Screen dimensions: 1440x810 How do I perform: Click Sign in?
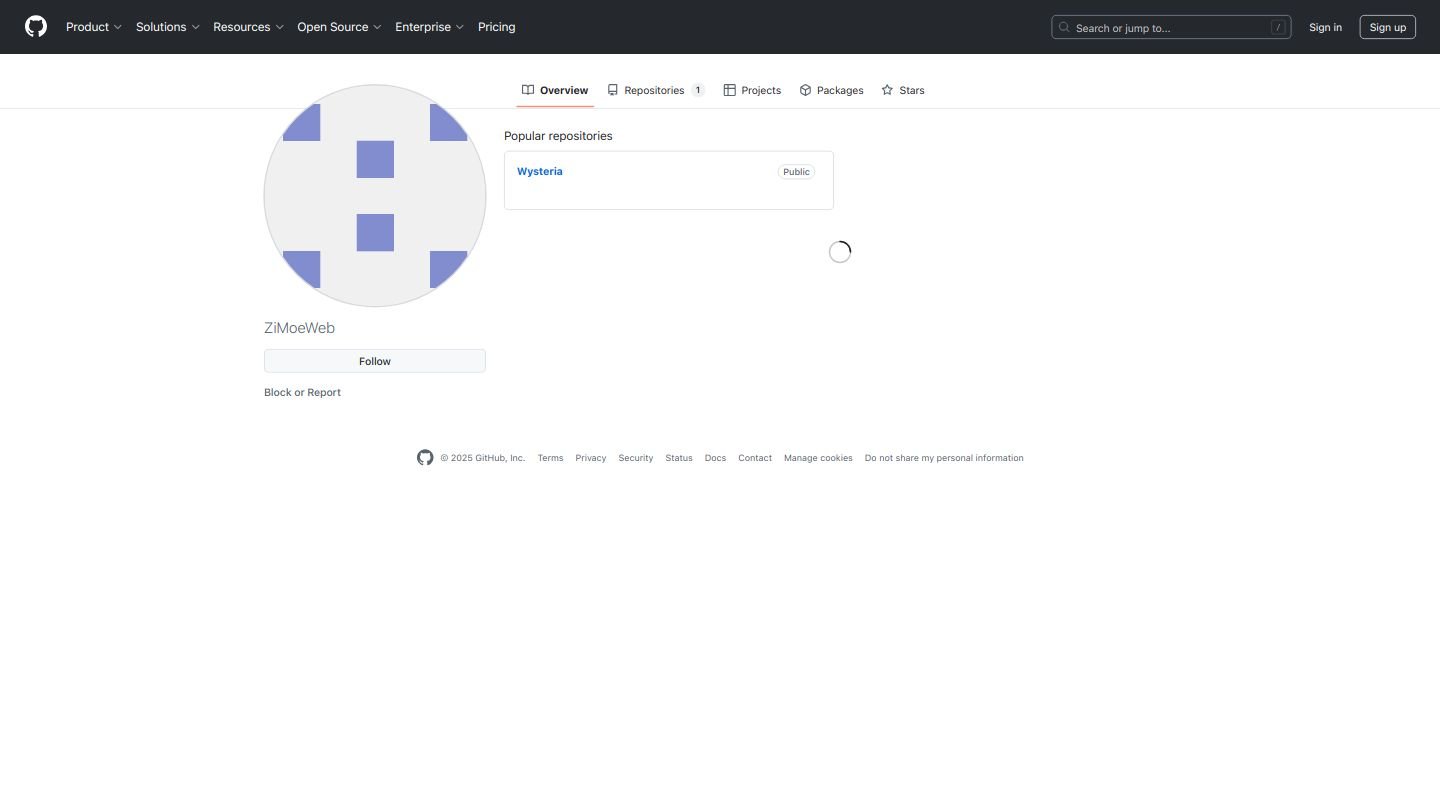click(x=1325, y=27)
